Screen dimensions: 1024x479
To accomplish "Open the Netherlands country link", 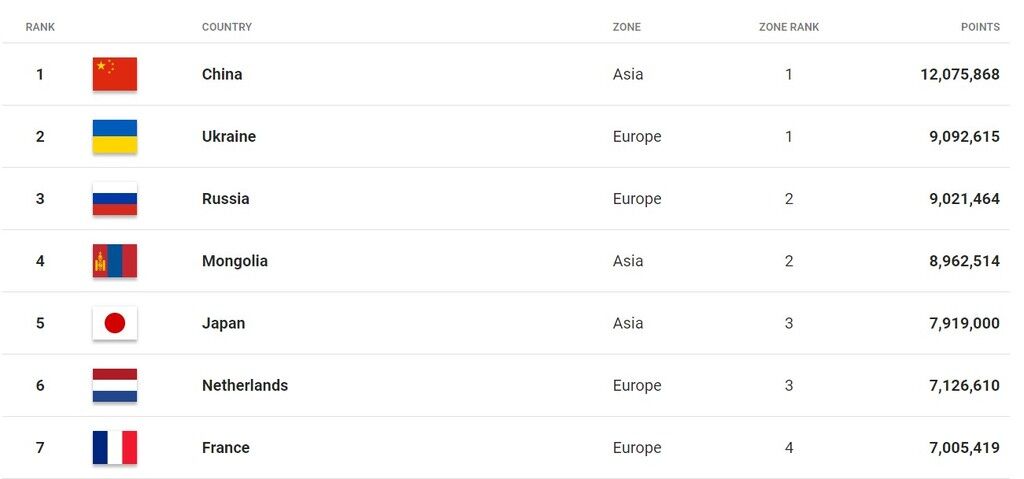I will point(245,385).
